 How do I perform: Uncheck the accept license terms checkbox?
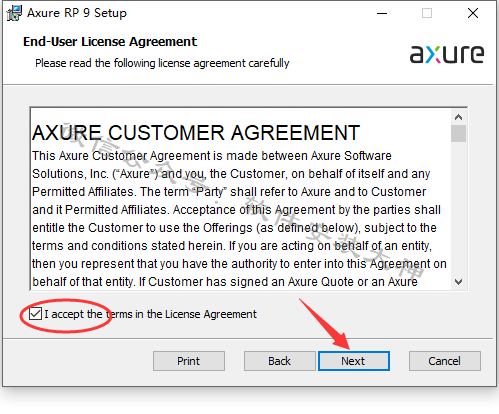point(35,314)
